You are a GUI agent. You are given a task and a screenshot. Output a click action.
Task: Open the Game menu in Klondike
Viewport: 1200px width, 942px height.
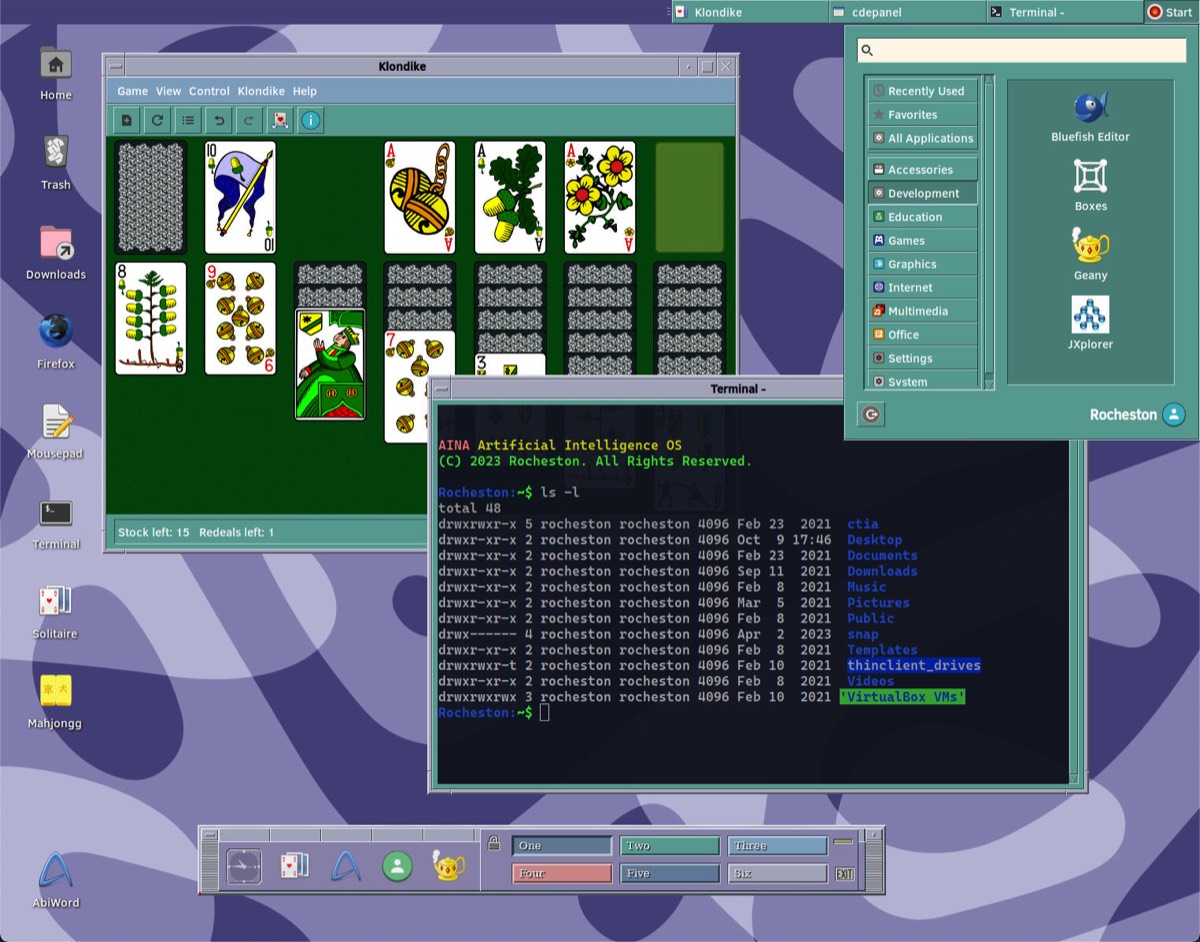point(132,91)
